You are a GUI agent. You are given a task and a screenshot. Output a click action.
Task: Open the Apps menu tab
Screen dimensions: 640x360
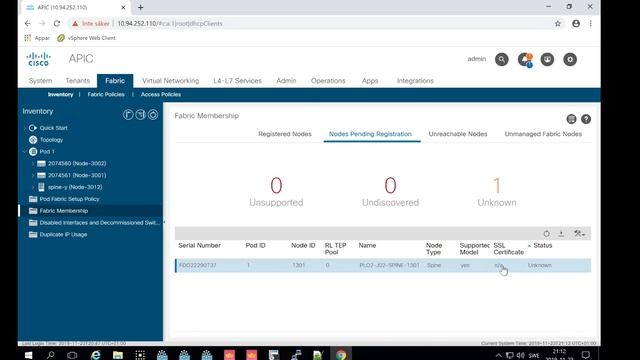click(370, 81)
